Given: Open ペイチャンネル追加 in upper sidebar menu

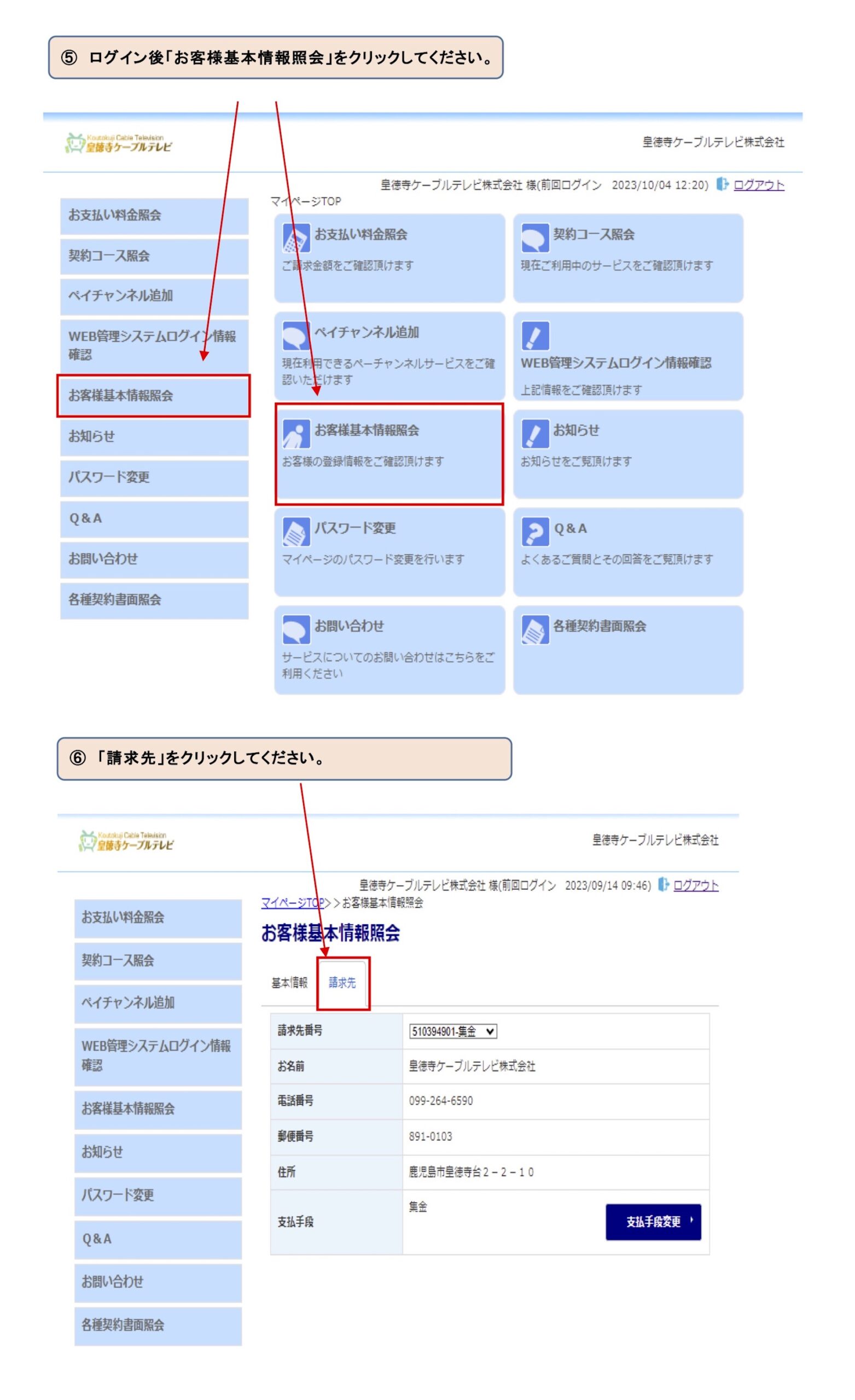Looking at the screenshot, I should point(154,295).
